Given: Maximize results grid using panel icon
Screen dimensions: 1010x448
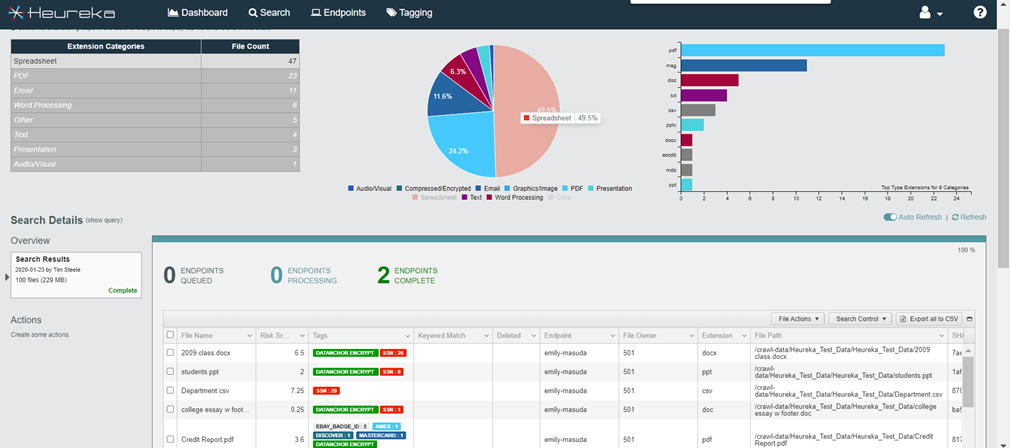Looking at the screenshot, I should (970, 319).
